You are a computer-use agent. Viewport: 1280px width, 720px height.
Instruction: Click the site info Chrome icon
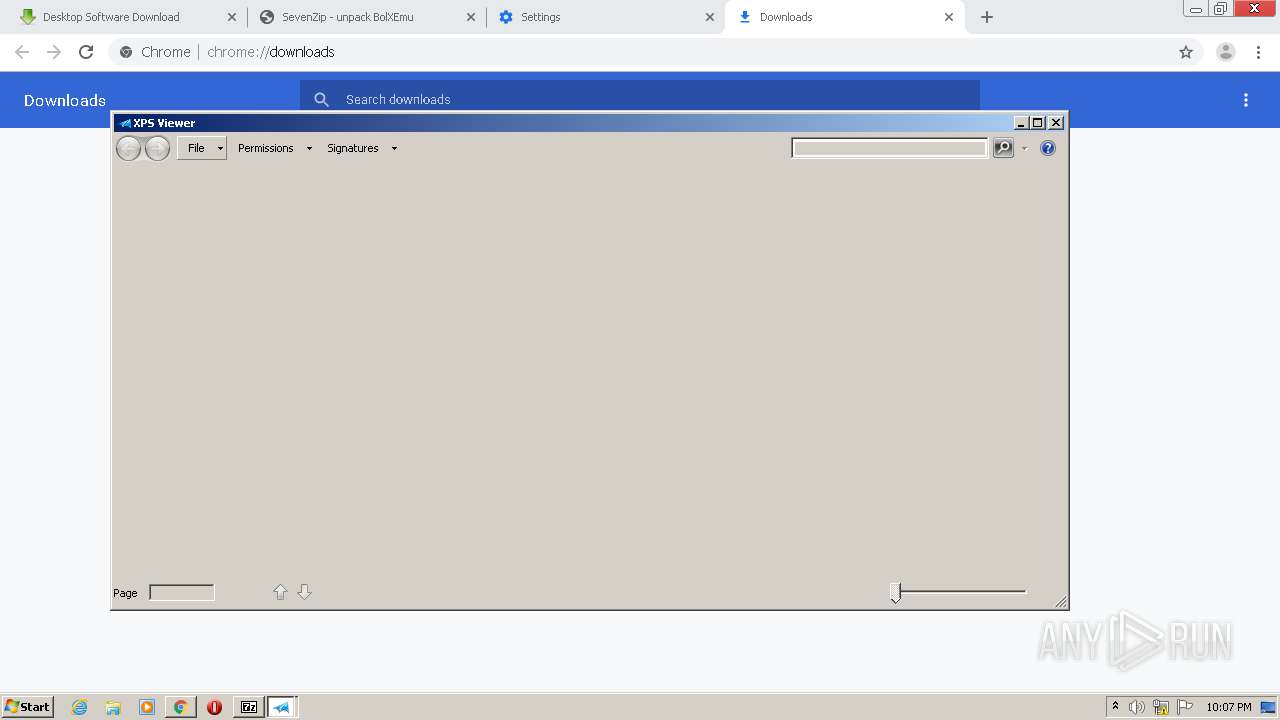click(126, 52)
